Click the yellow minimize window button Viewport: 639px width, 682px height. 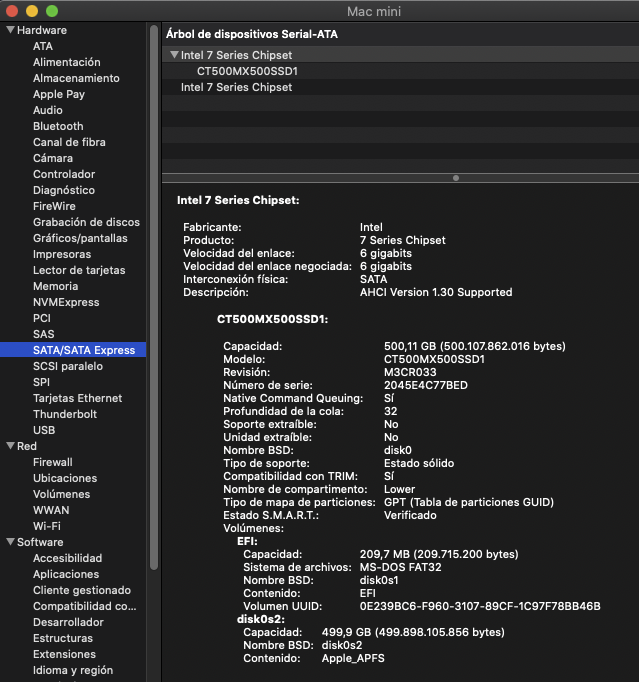[32, 11]
